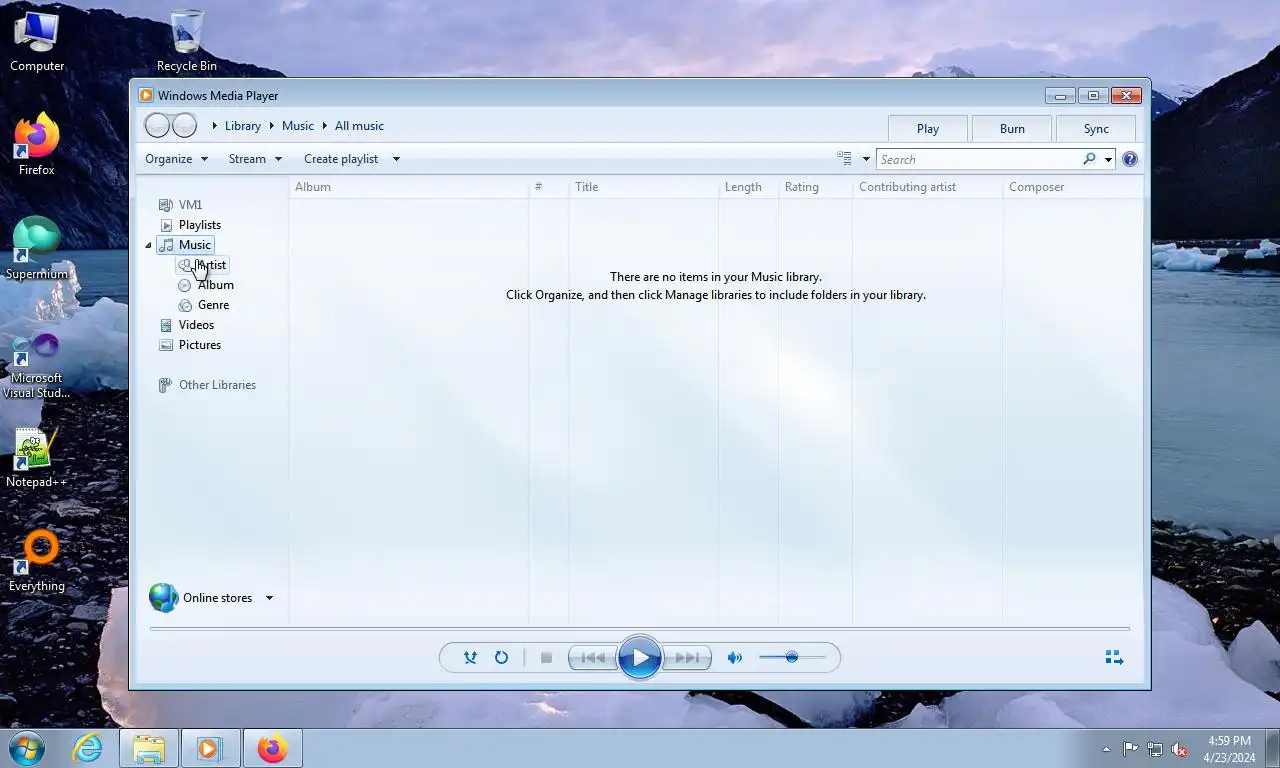Start playback with the Play button
This screenshot has height=768, width=1280.
[640, 657]
